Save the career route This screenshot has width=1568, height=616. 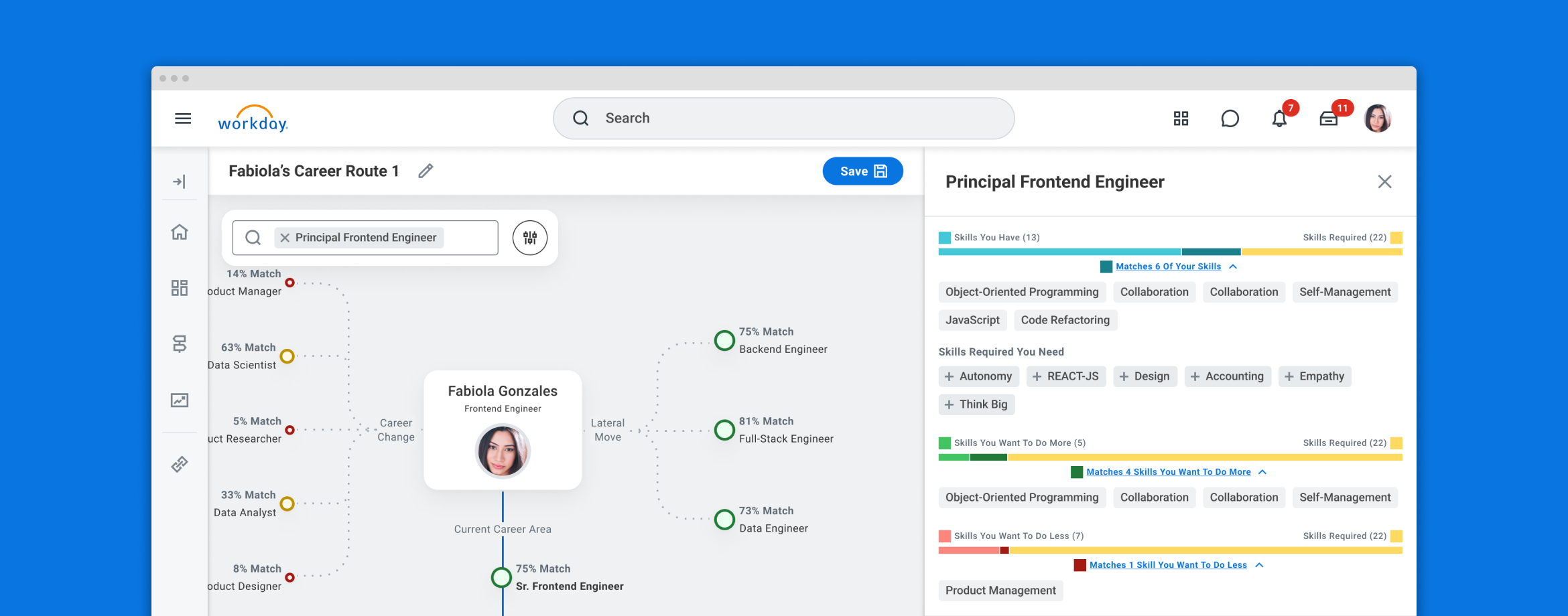(862, 171)
